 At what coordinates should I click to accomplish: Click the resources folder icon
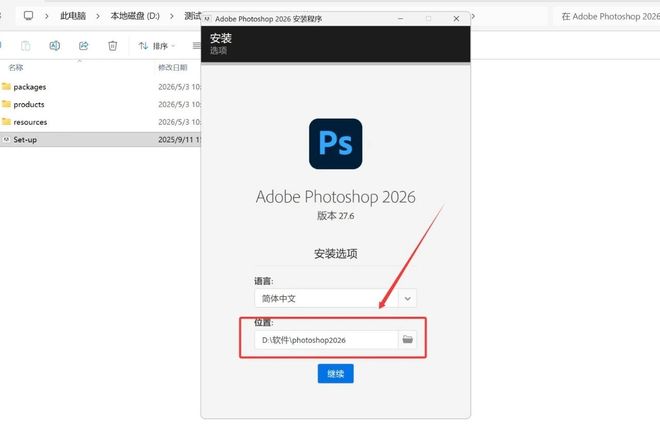point(6,122)
